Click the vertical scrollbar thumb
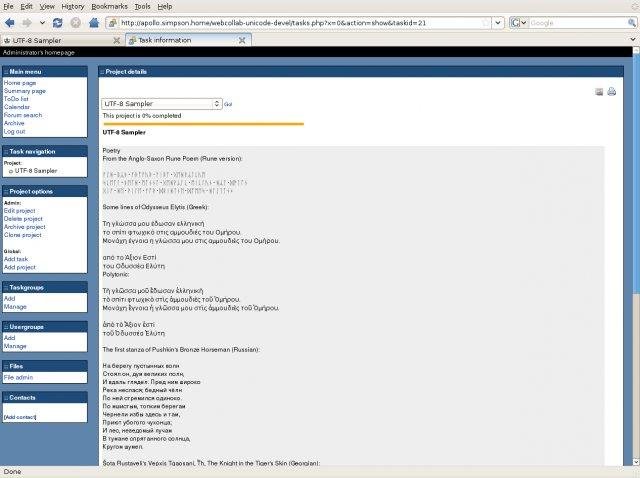 [636, 175]
